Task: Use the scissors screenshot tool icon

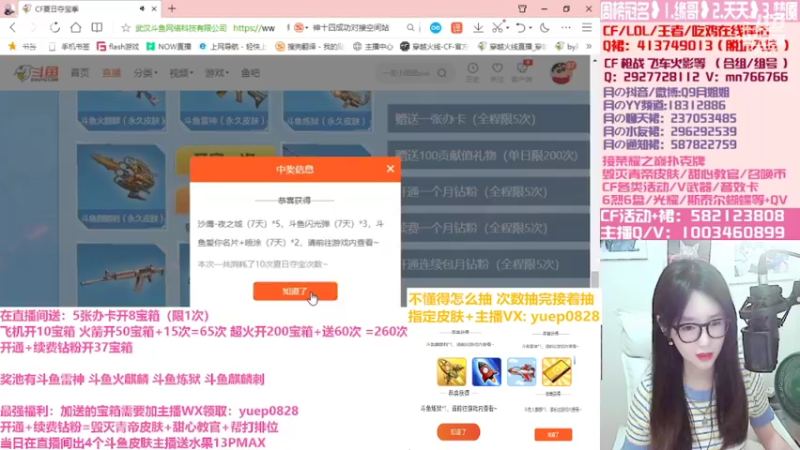Action: click(x=496, y=28)
